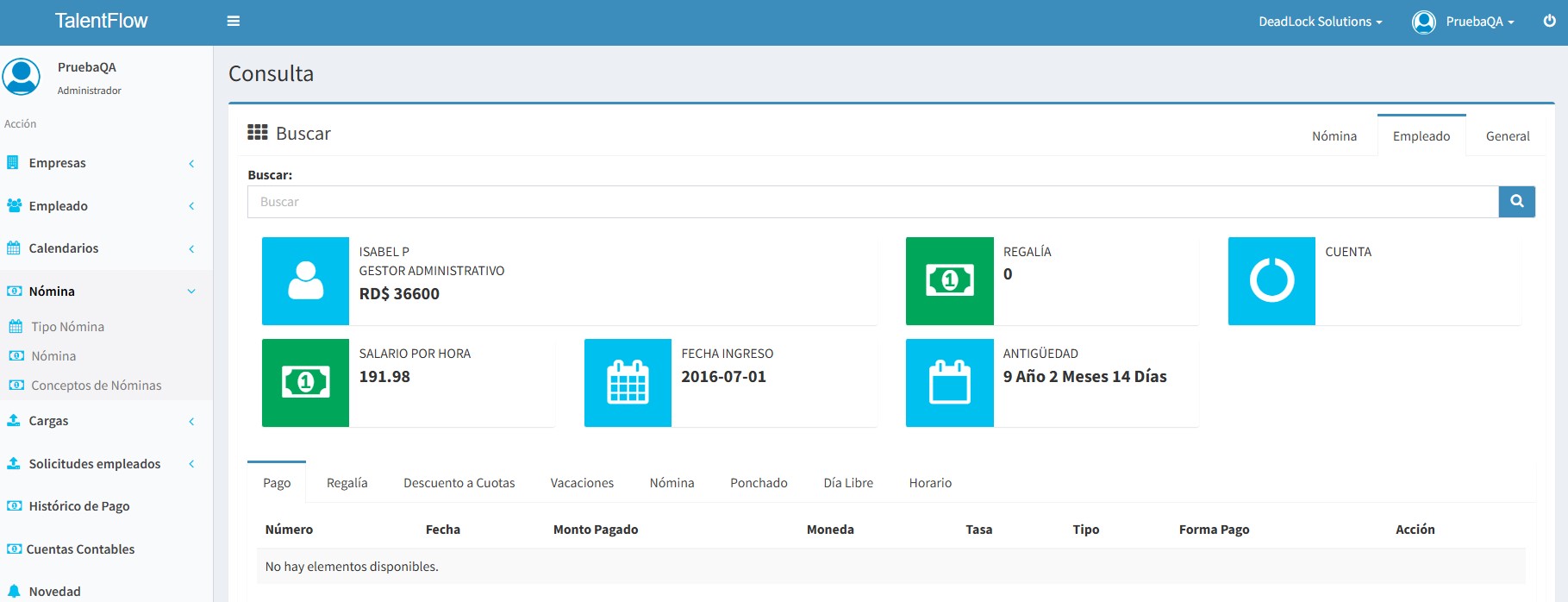
Task: Click the Empleado people icon in sidebar
Action: 14,205
